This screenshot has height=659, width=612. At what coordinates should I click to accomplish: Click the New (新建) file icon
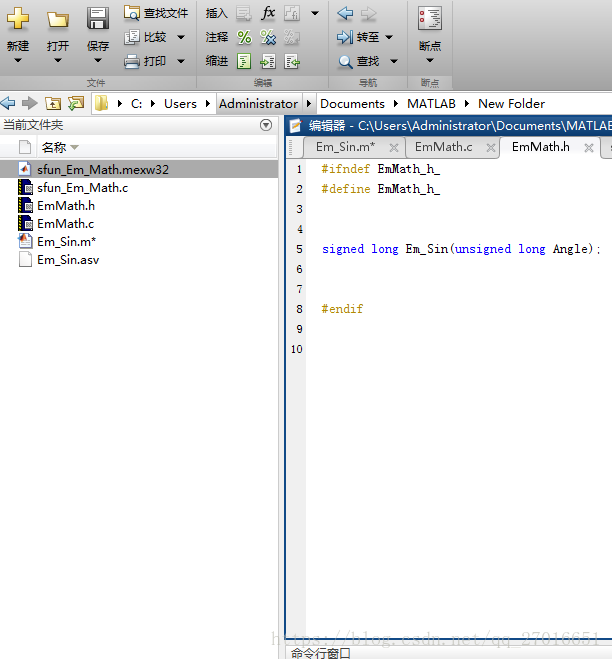tap(18, 18)
